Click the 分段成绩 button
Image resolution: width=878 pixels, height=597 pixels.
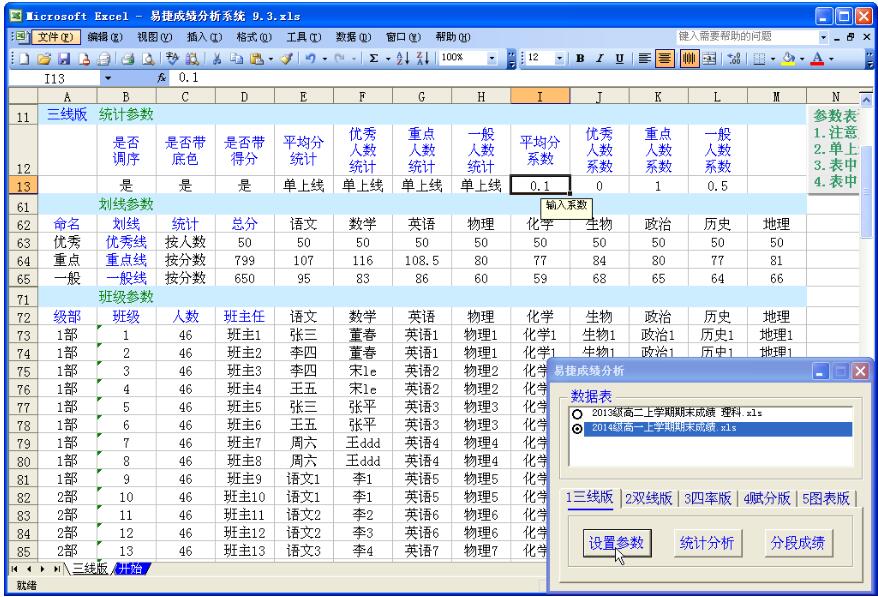pyautogui.click(x=798, y=543)
